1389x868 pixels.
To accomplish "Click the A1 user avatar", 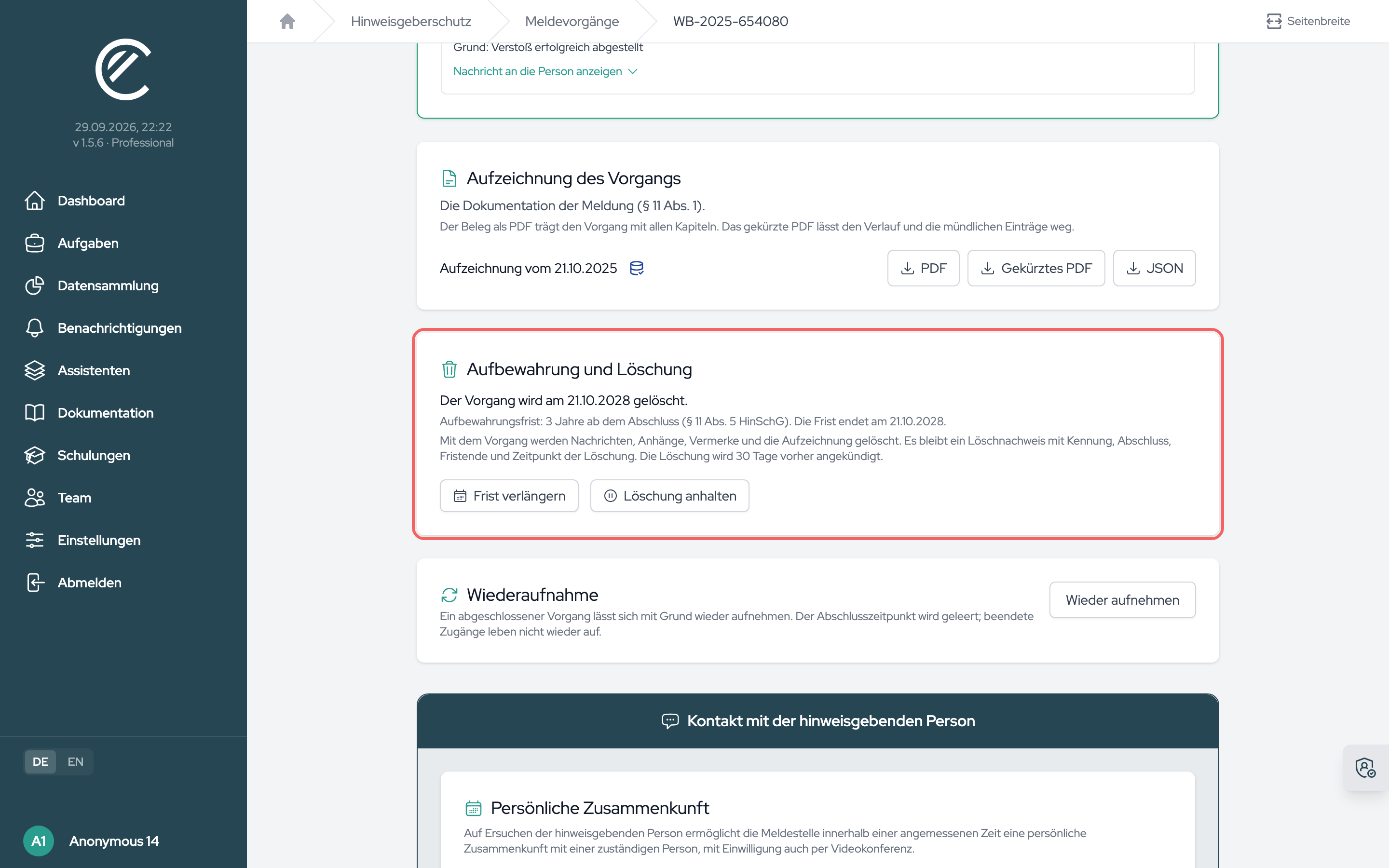I will pyautogui.click(x=39, y=841).
